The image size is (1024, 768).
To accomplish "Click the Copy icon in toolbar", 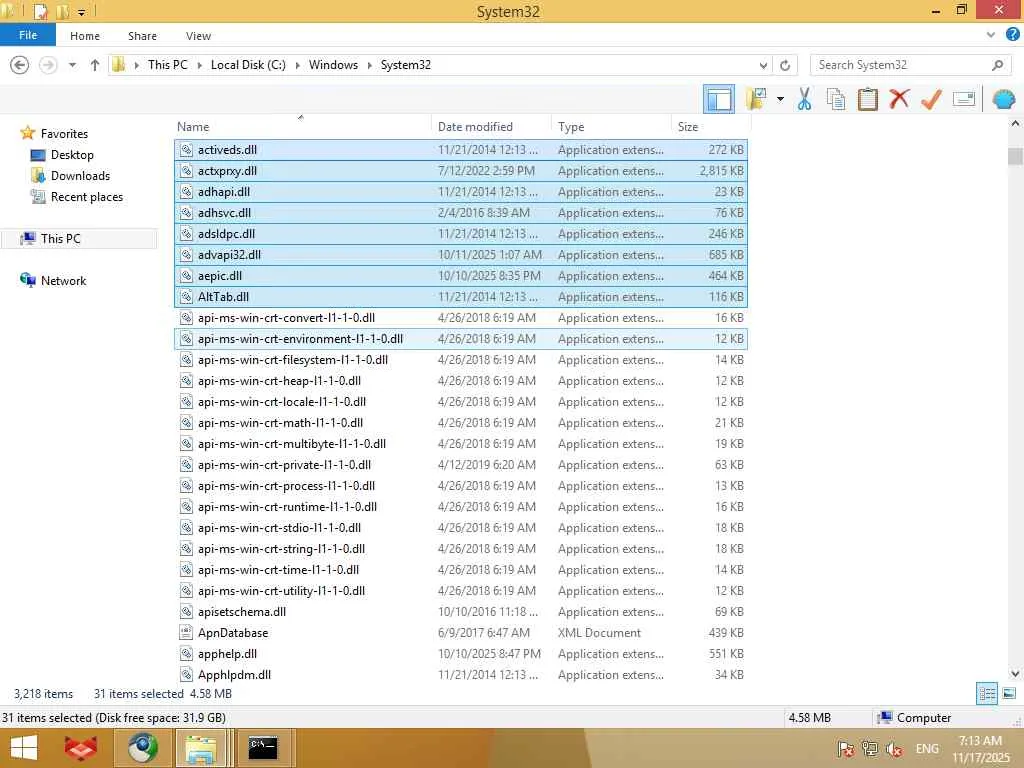I will (x=835, y=99).
